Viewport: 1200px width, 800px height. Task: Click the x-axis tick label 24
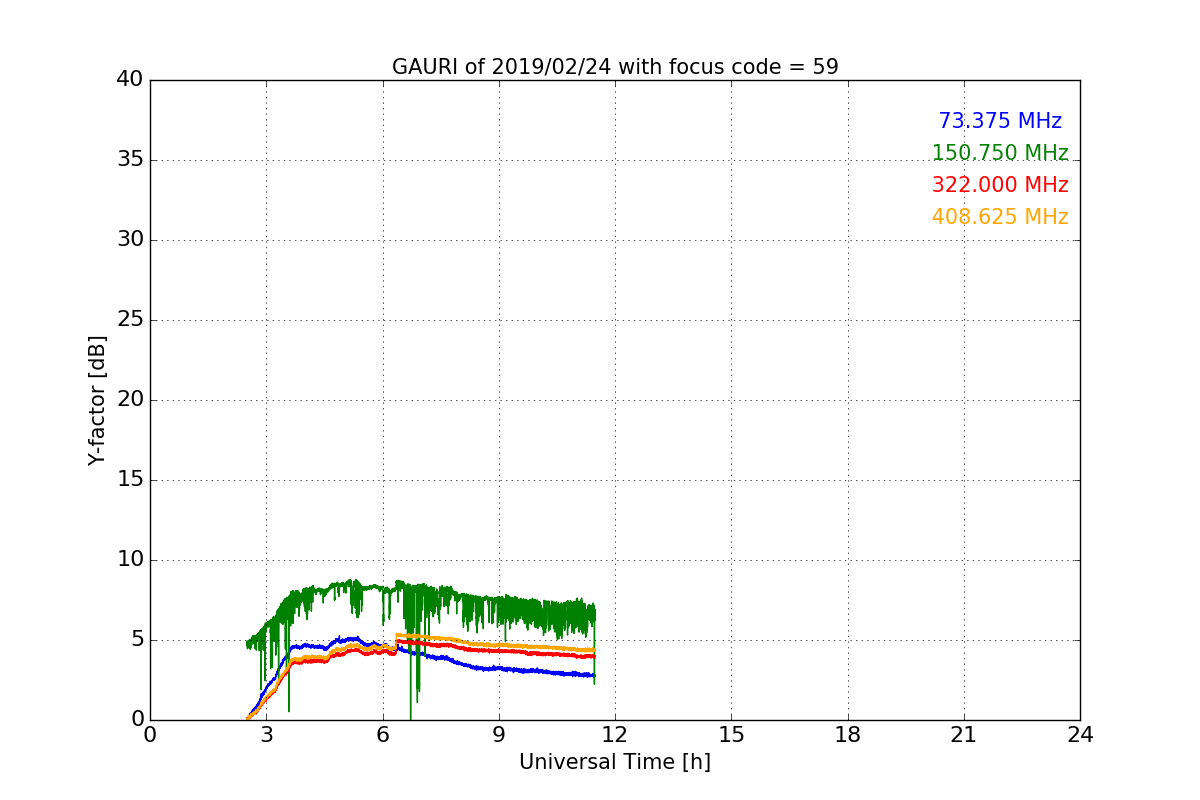(x=1080, y=734)
